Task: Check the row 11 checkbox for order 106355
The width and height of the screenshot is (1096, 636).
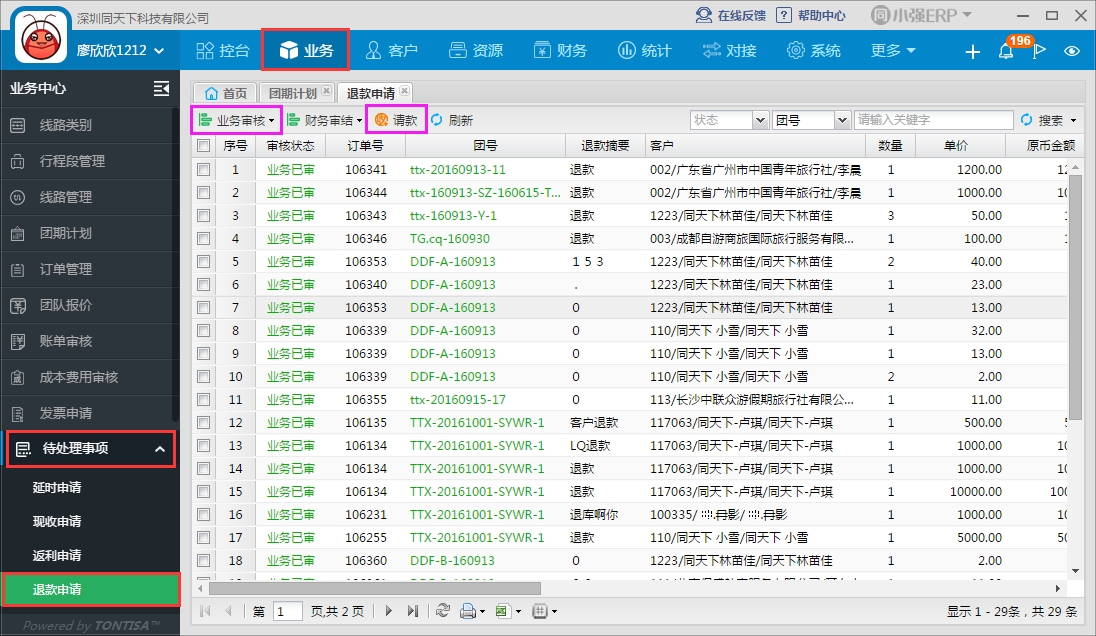Action: pyautogui.click(x=203, y=400)
